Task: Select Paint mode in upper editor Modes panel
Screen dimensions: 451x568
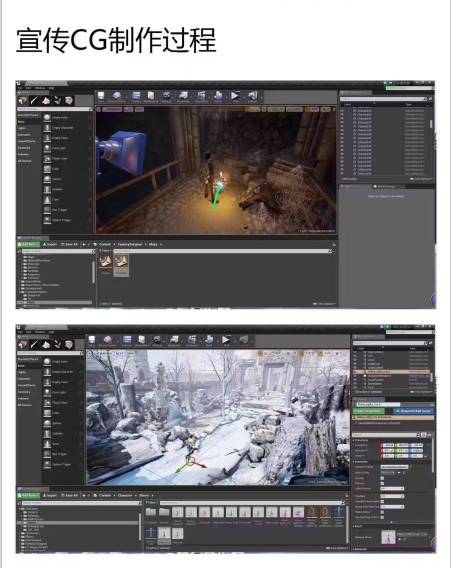Action: pyautogui.click(x=34, y=100)
